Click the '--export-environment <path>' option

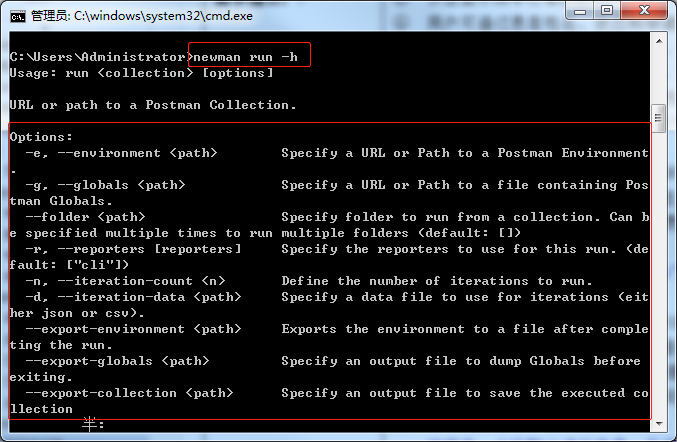tap(133, 329)
